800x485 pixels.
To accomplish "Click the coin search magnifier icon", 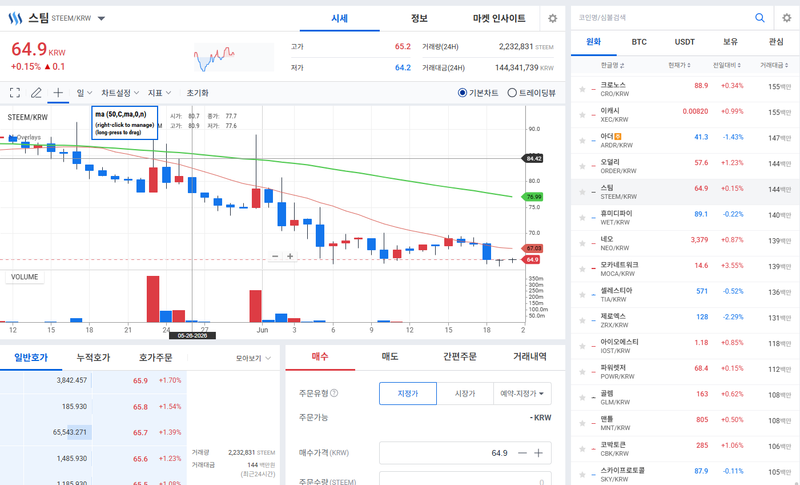I will point(760,18).
